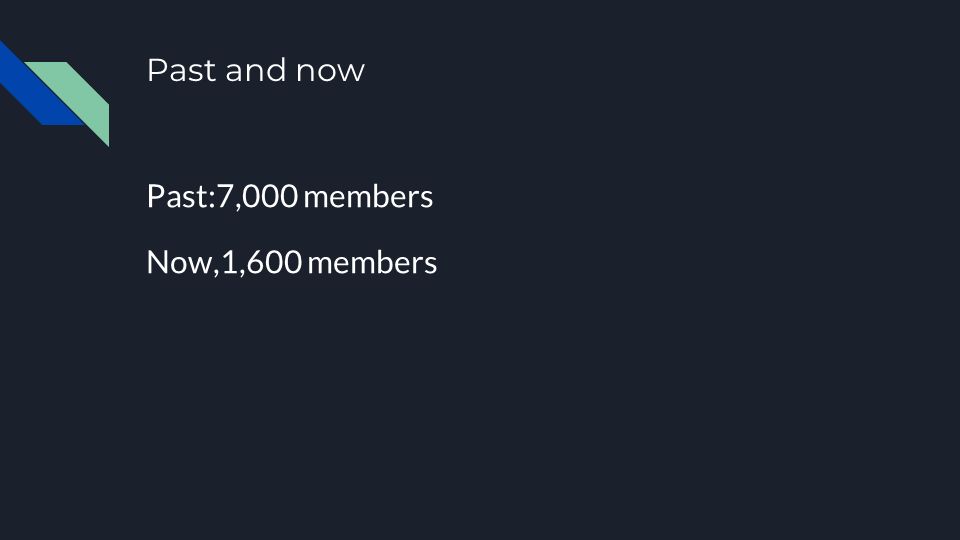960x540 pixels.
Task: Click the number '7,000' in body text
Action: [x=257, y=197]
